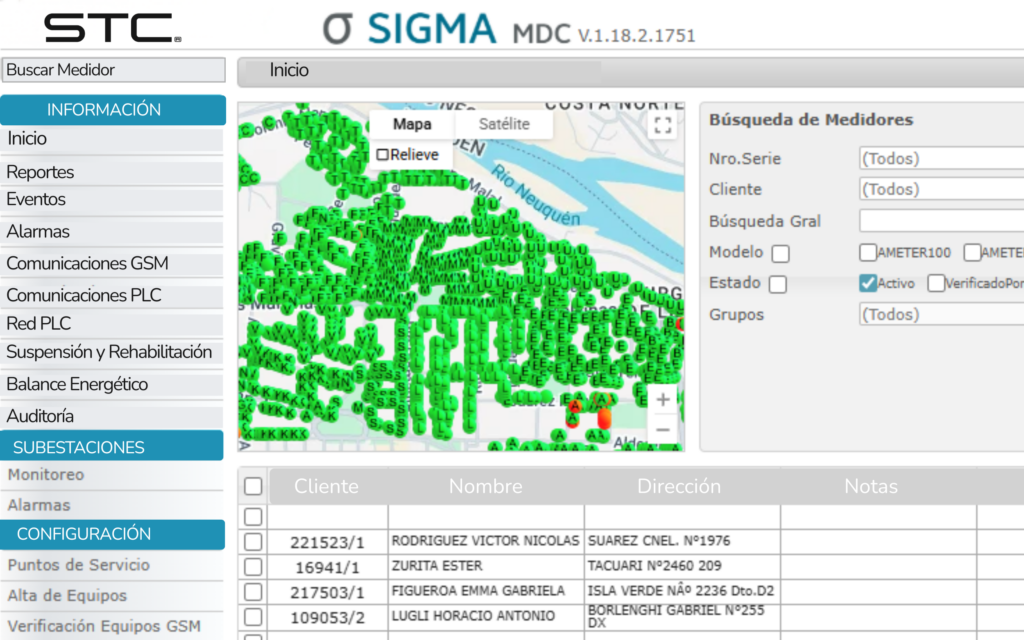The image size is (1024, 640).
Task: Click address SUAREZ CNEL. Nº1976
Action: tap(659, 541)
